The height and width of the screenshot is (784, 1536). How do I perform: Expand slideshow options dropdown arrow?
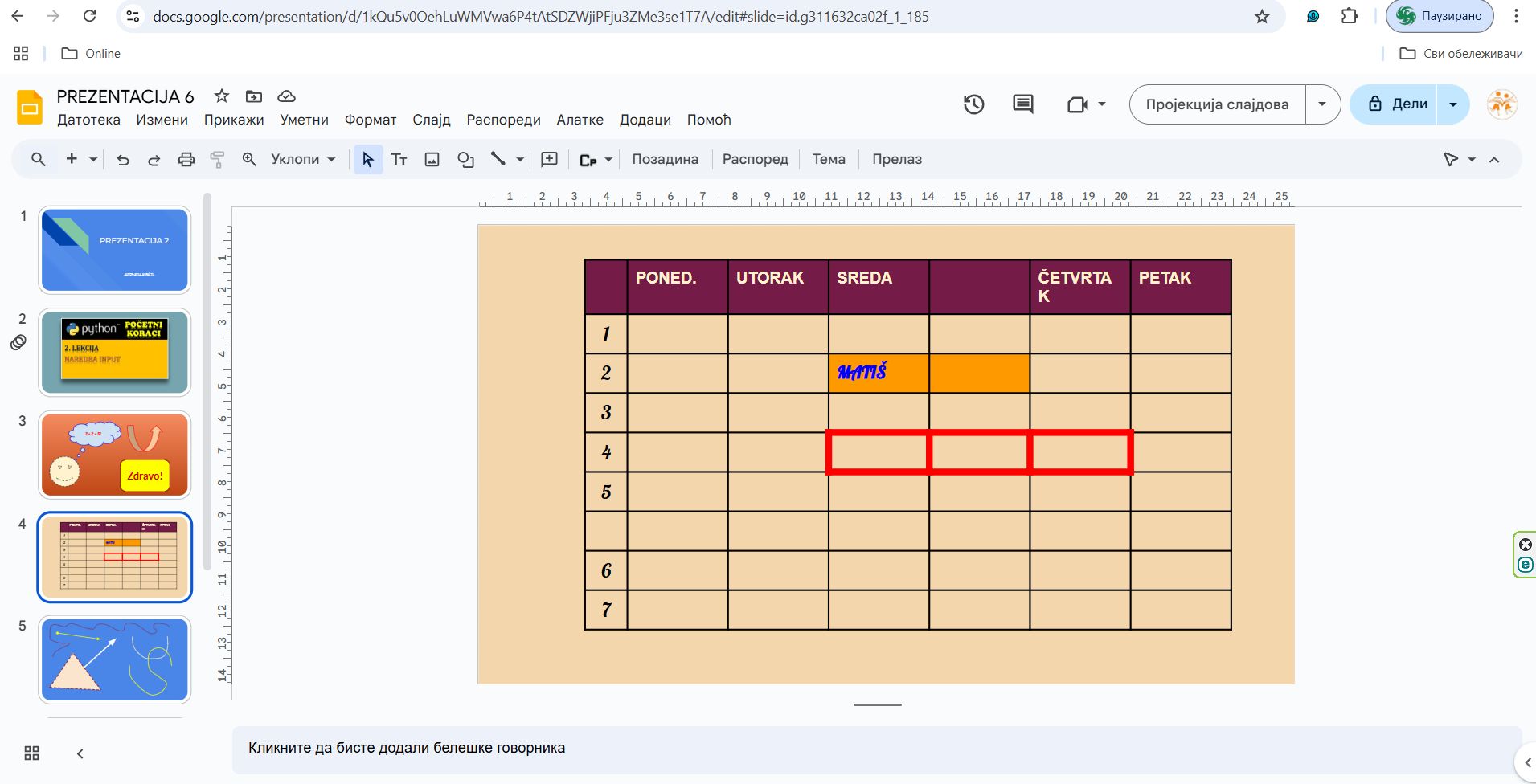click(x=1322, y=104)
